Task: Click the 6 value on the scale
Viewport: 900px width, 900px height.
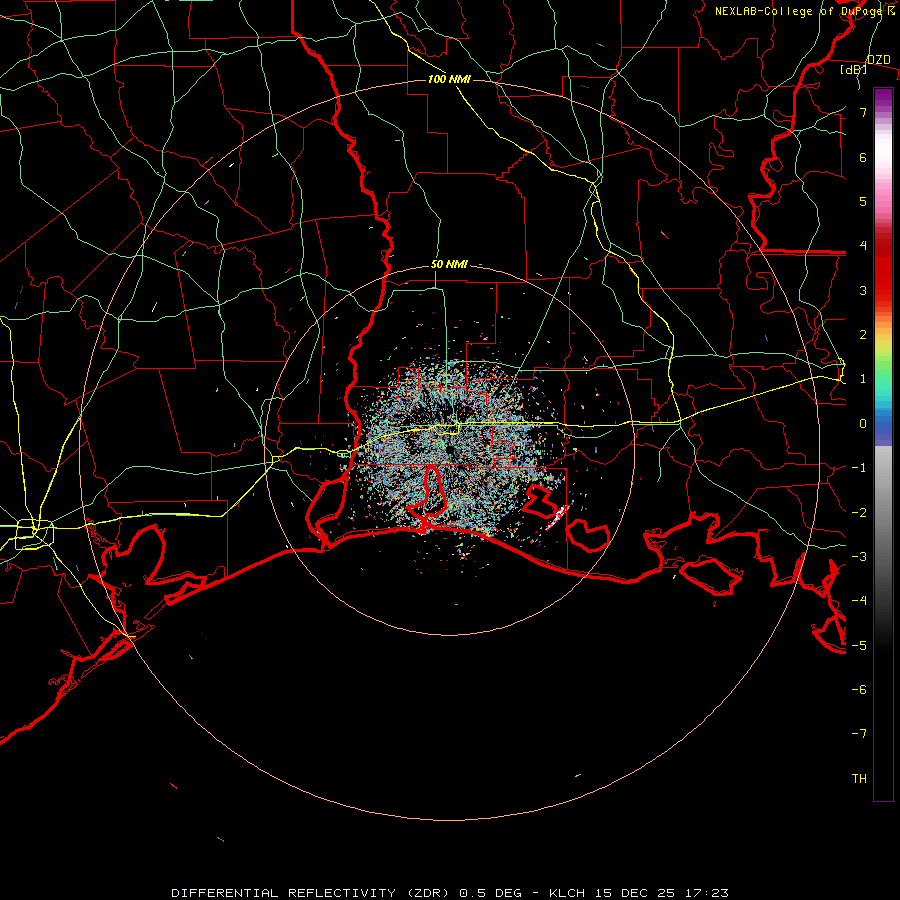Action: point(863,157)
